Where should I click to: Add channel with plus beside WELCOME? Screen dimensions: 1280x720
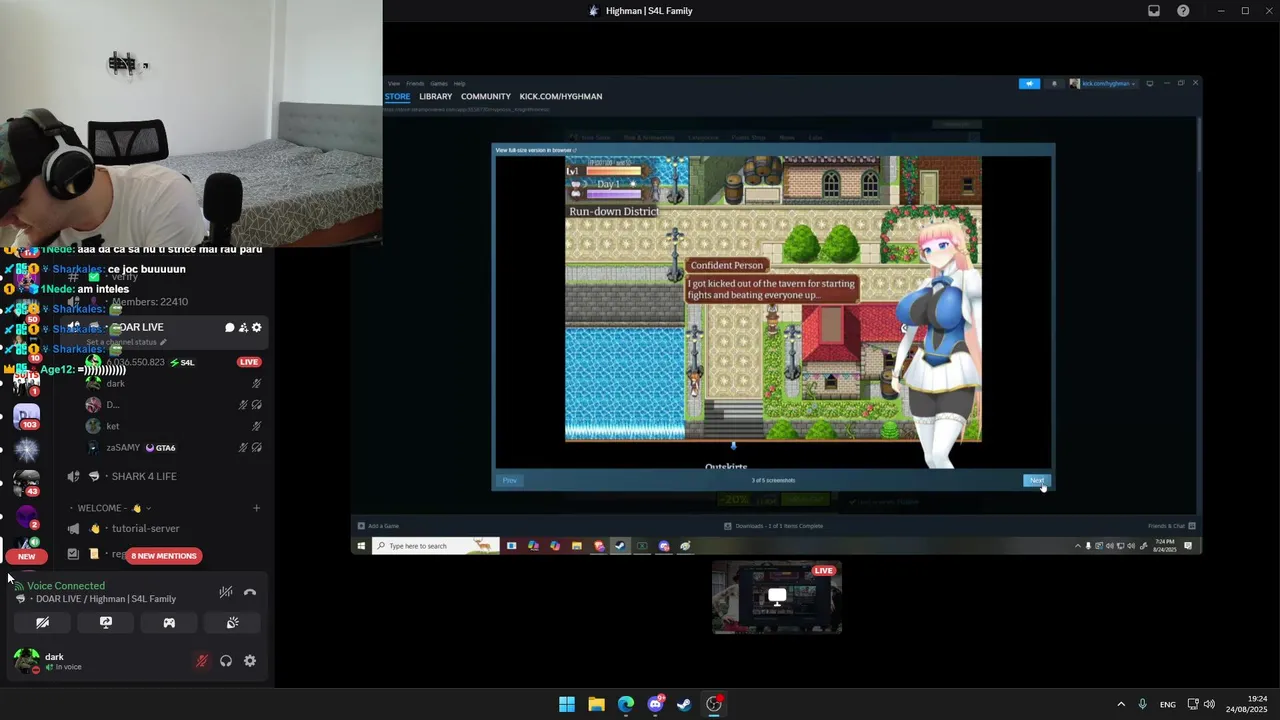click(x=256, y=508)
